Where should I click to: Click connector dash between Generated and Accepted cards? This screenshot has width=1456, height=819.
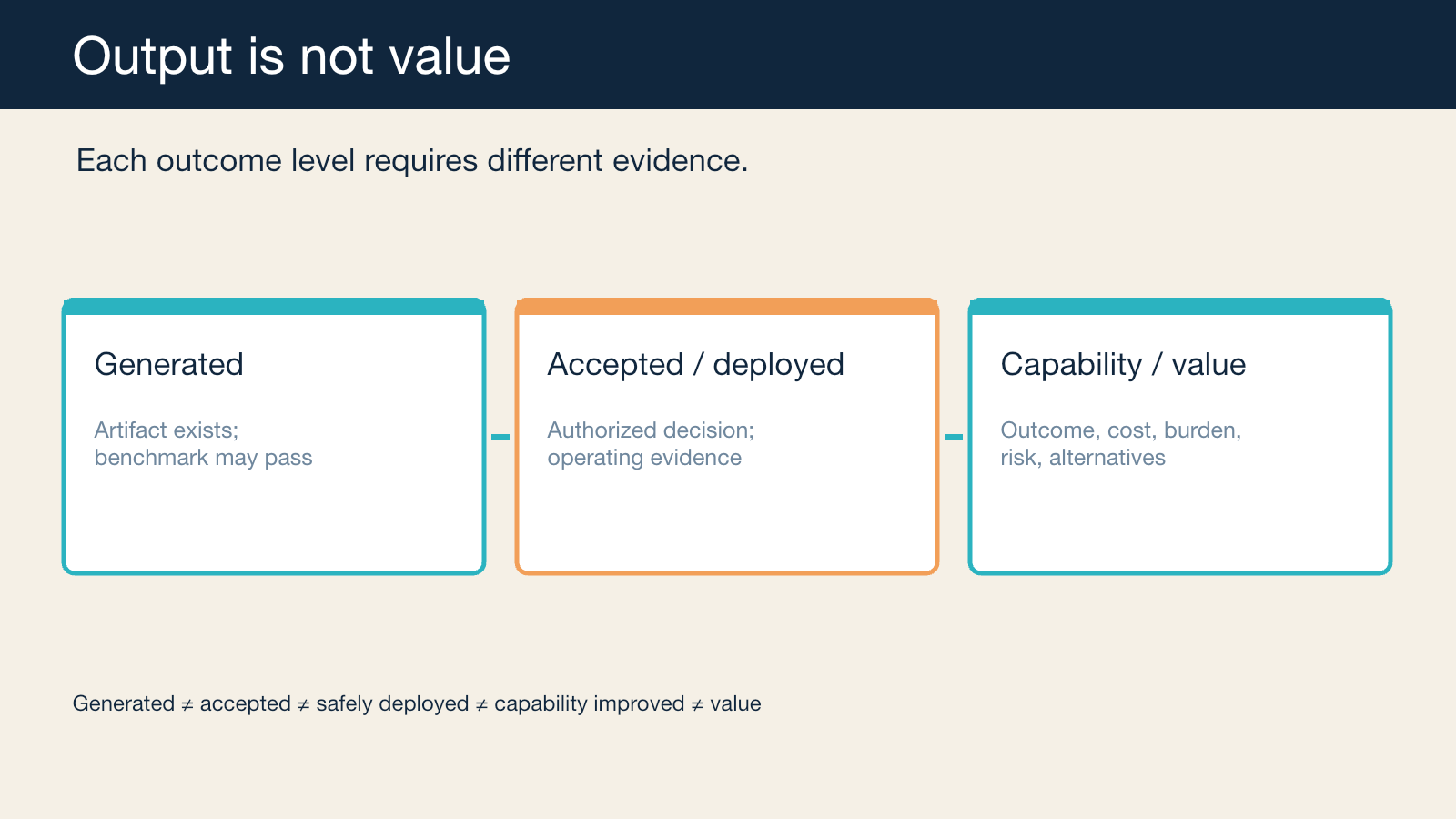point(500,438)
